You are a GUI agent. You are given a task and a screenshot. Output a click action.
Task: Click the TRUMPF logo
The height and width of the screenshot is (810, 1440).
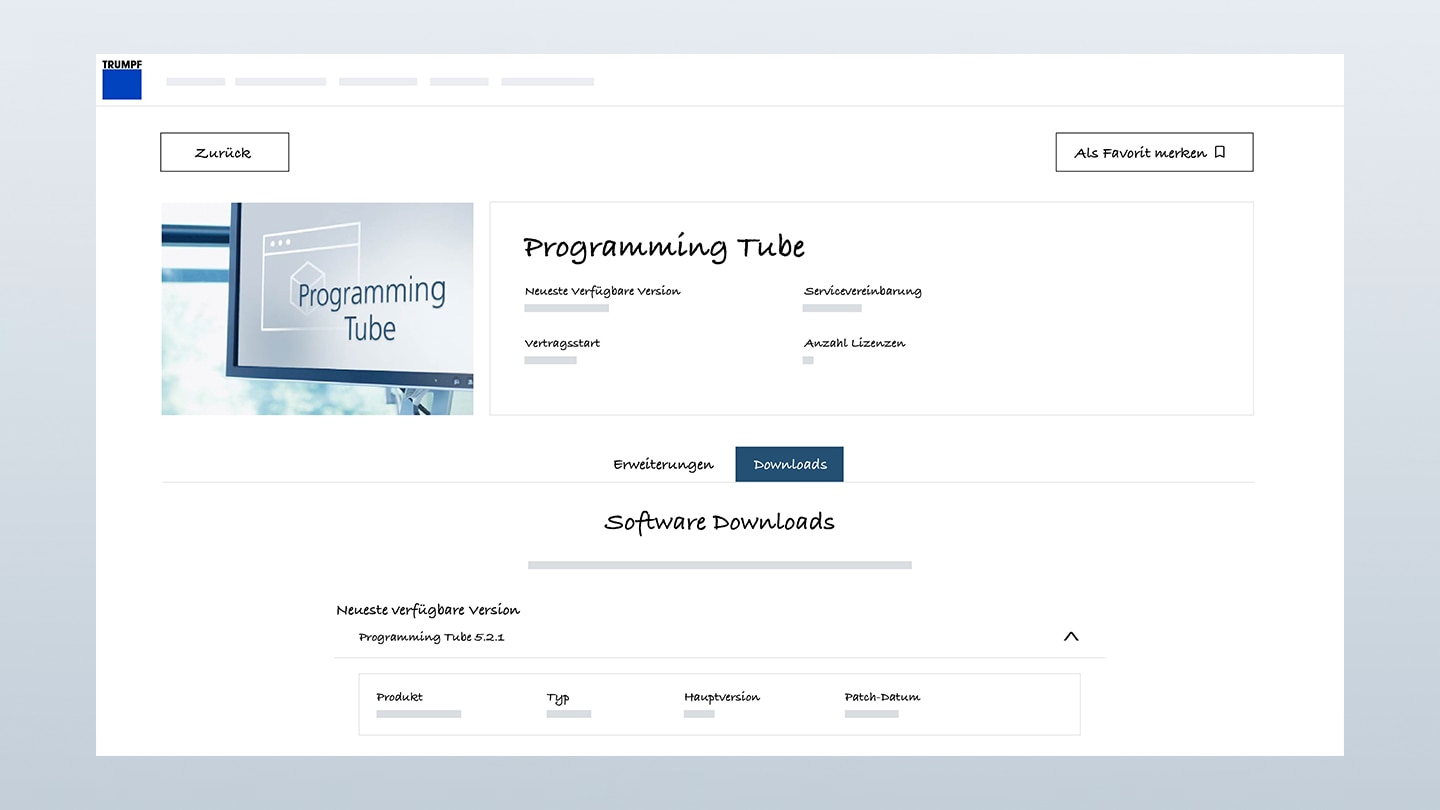(122, 80)
